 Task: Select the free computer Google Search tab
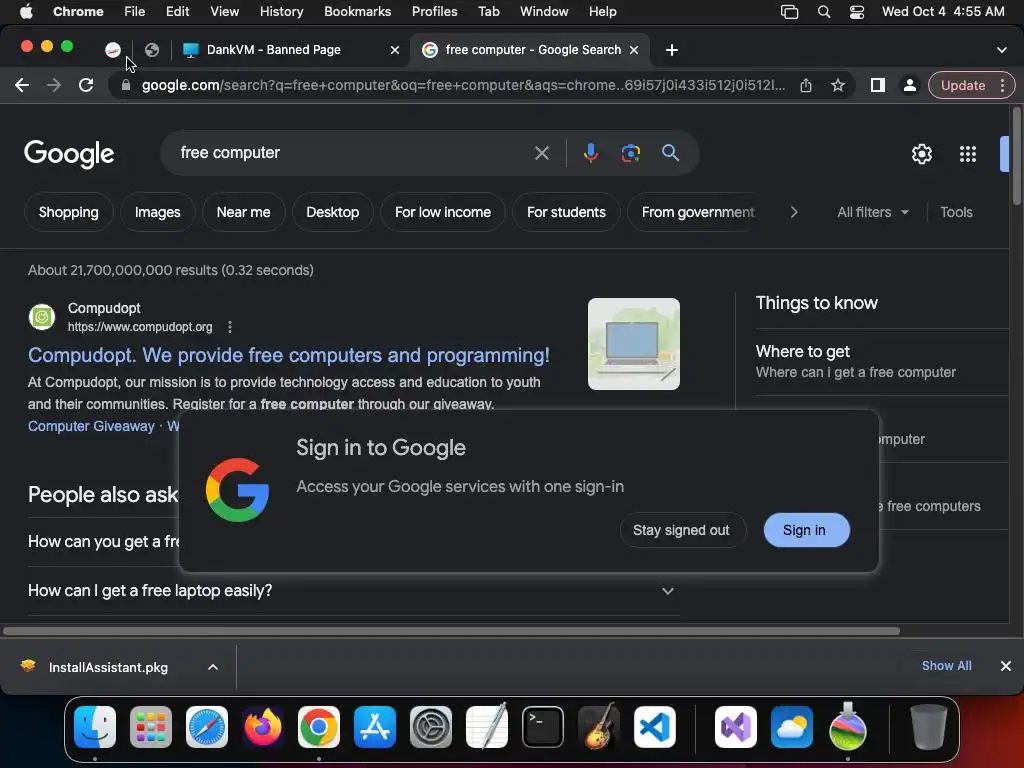point(532,50)
